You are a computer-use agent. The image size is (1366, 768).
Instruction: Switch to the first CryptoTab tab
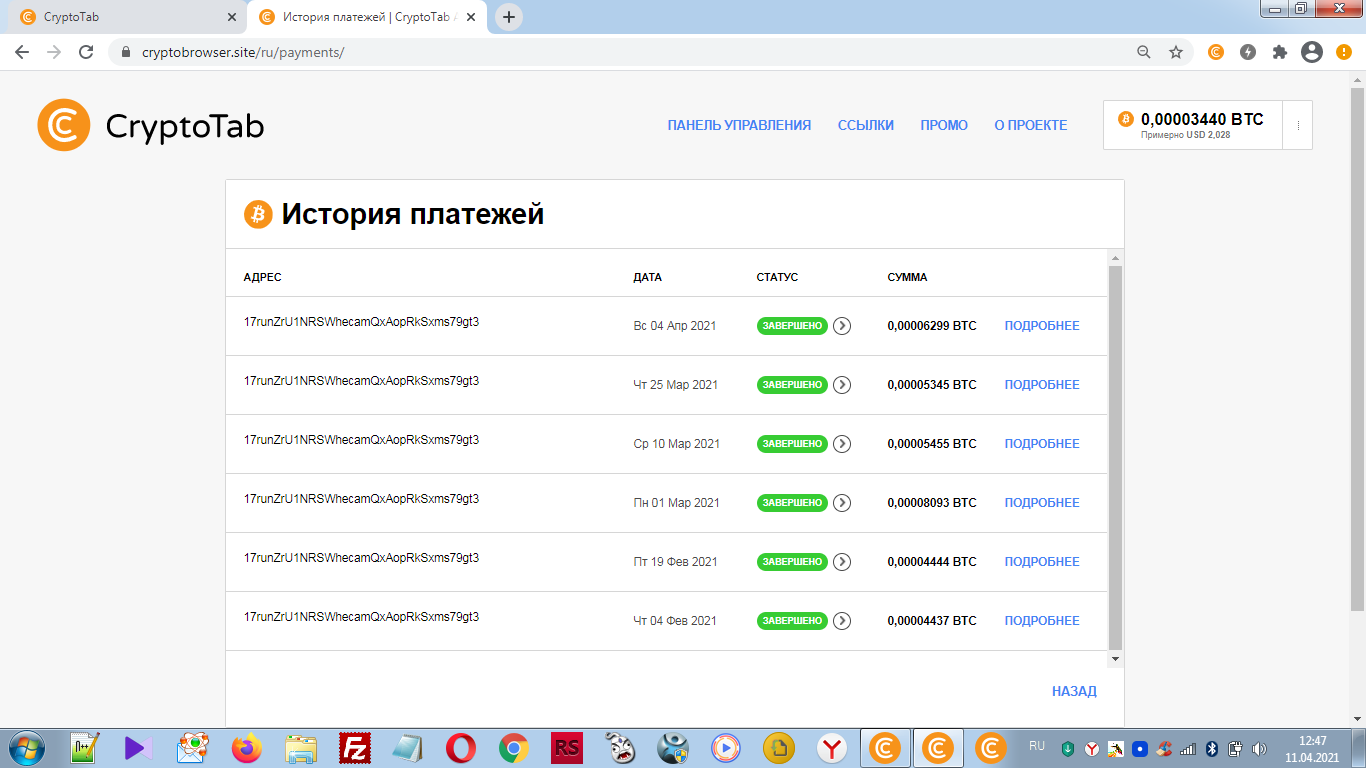click(x=128, y=17)
